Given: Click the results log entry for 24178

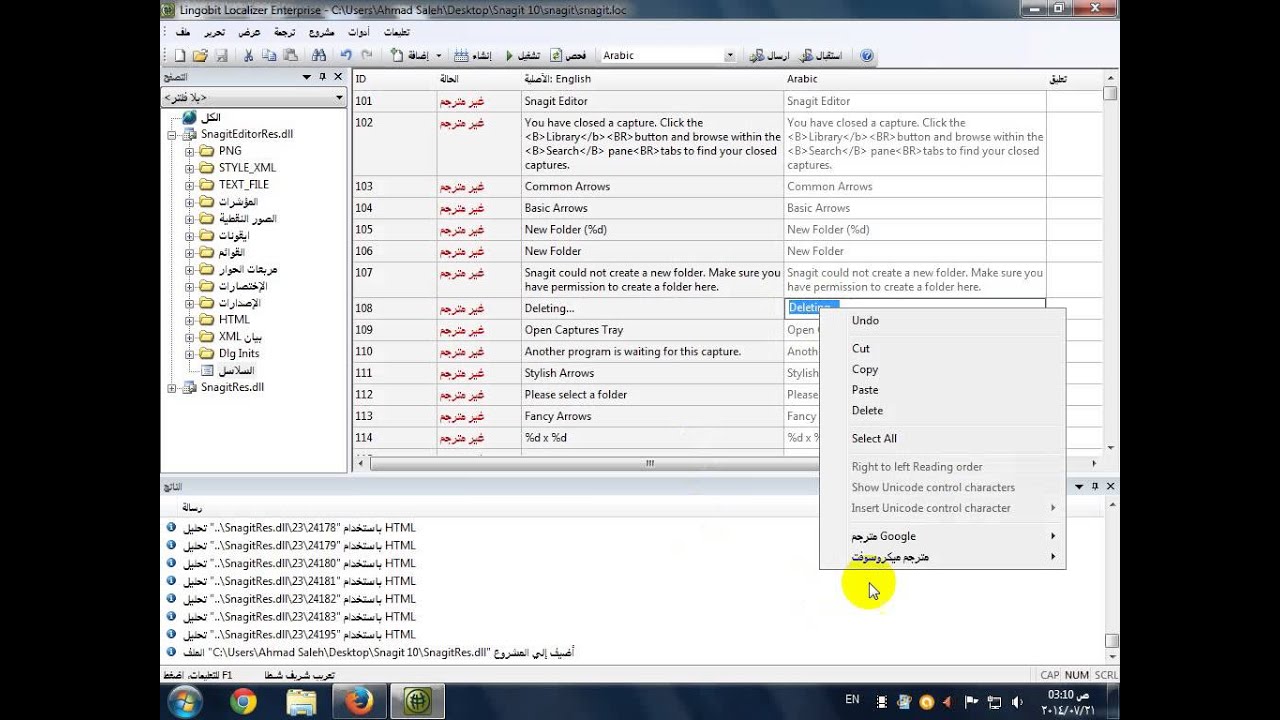Looking at the screenshot, I should (x=299, y=528).
